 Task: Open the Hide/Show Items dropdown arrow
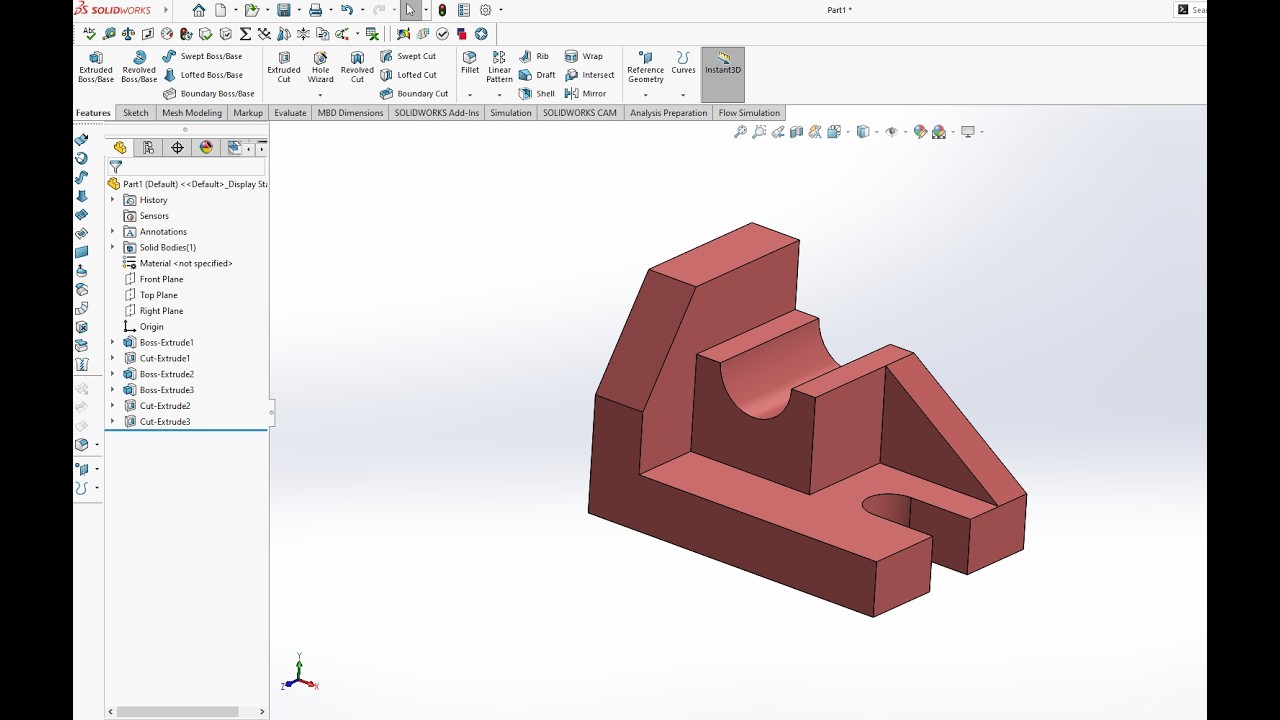906,132
